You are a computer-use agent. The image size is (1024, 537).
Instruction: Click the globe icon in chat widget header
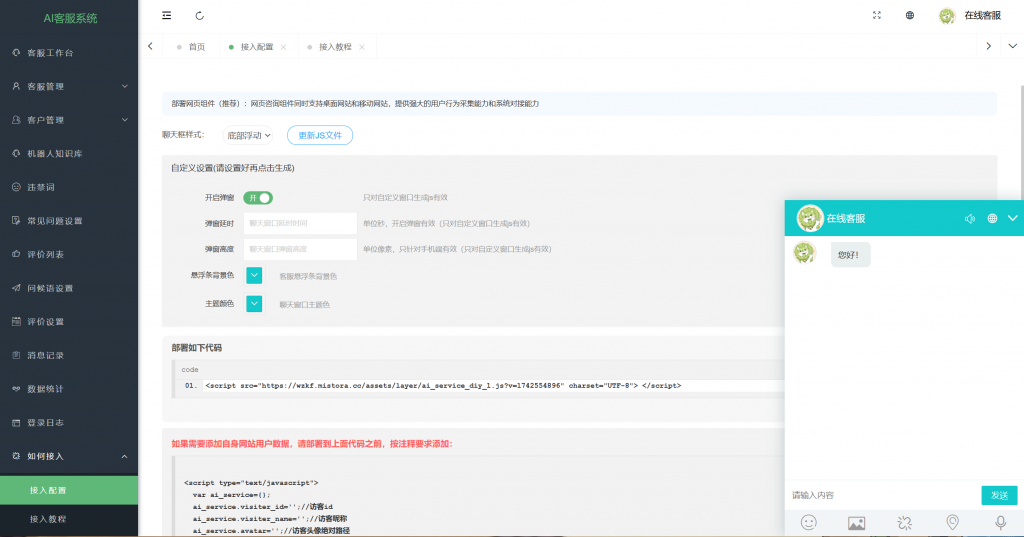(x=992, y=218)
